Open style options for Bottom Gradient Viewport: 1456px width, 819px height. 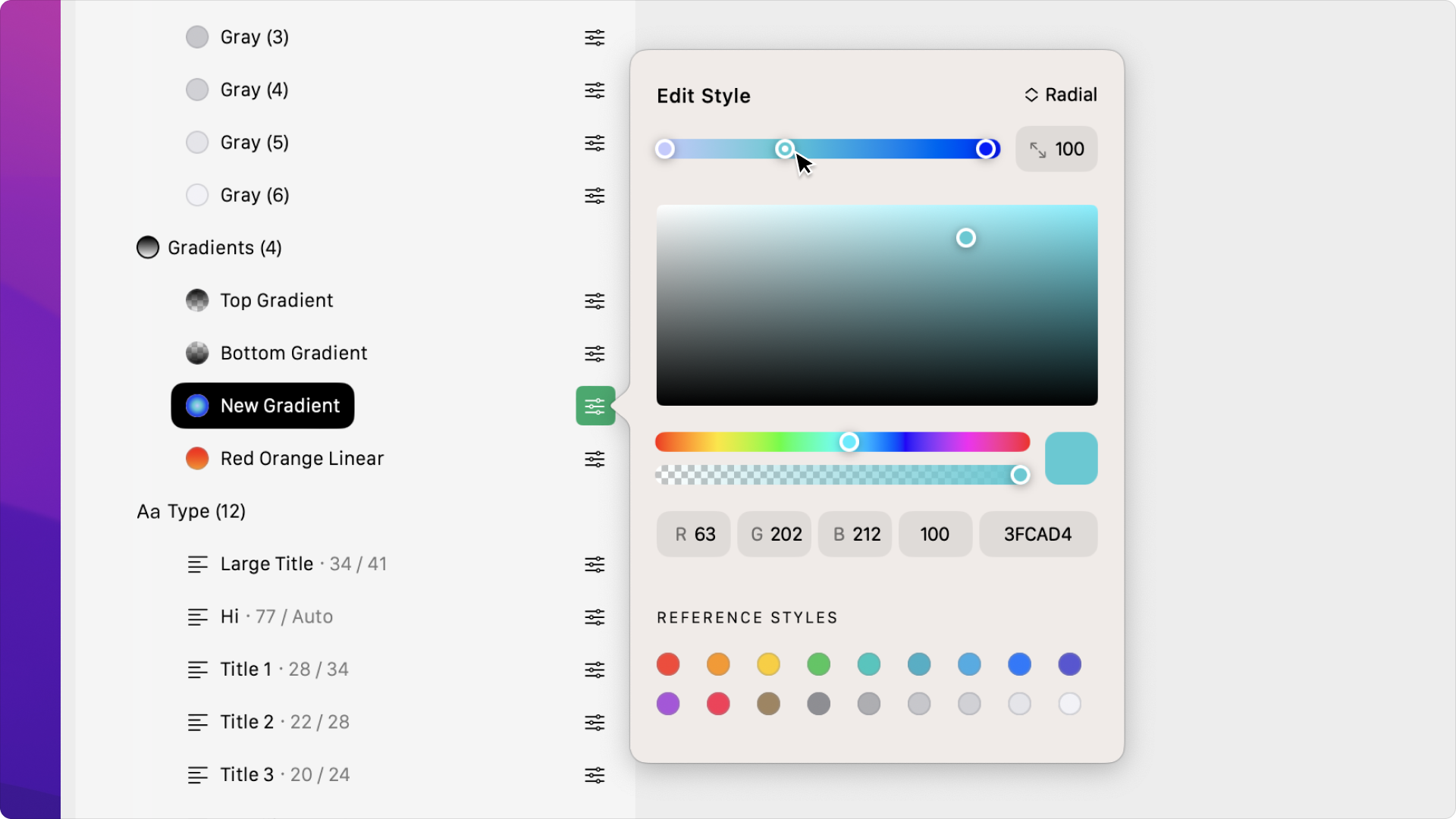click(595, 353)
